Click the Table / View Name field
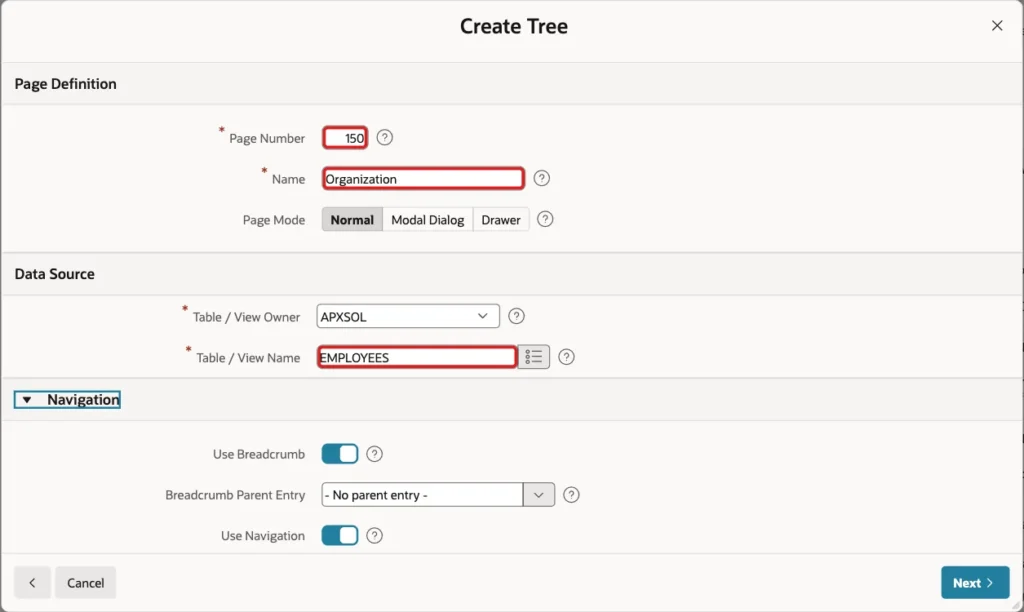The height and width of the screenshot is (612, 1024). pyautogui.click(x=417, y=357)
